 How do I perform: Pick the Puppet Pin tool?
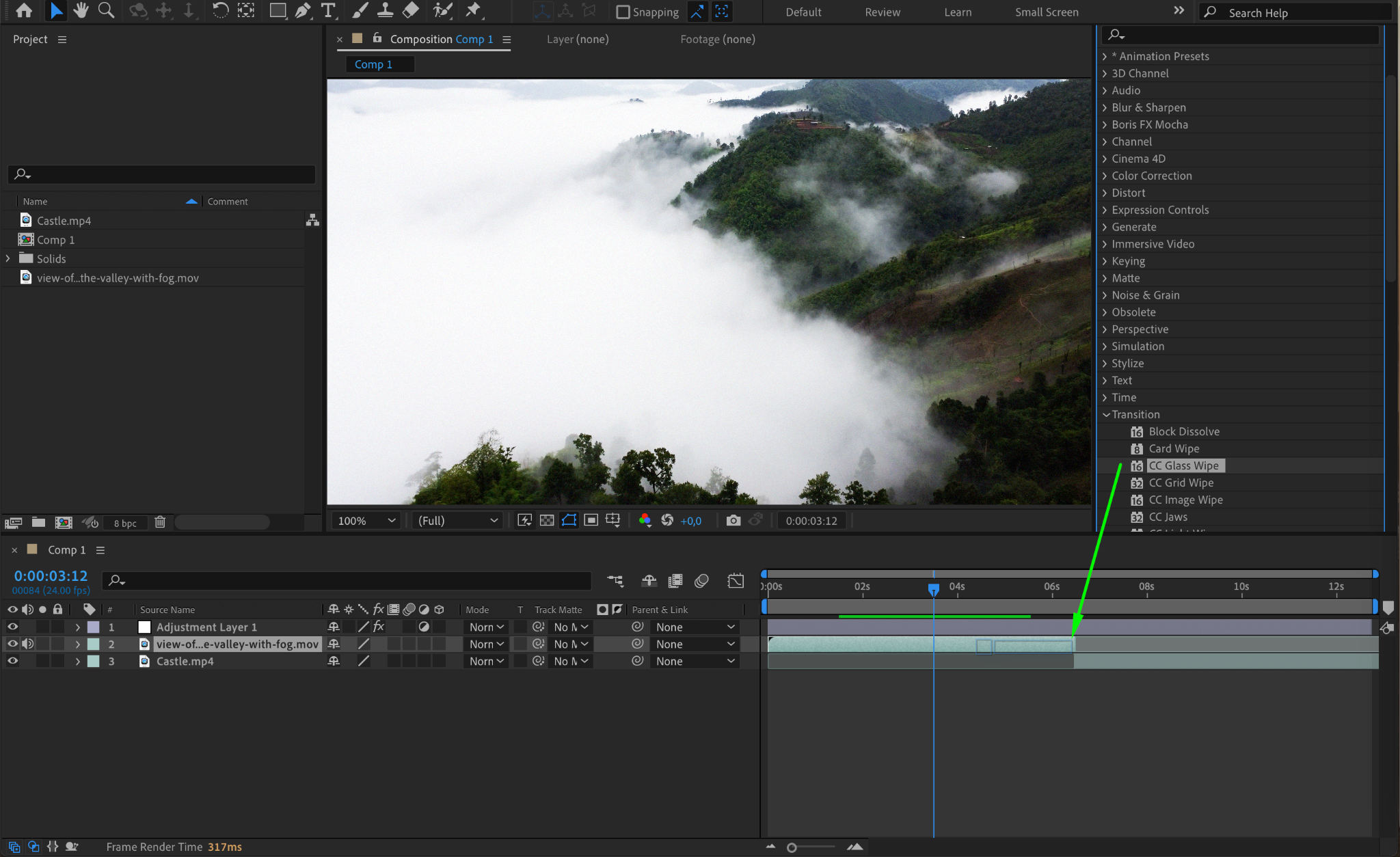[473, 10]
